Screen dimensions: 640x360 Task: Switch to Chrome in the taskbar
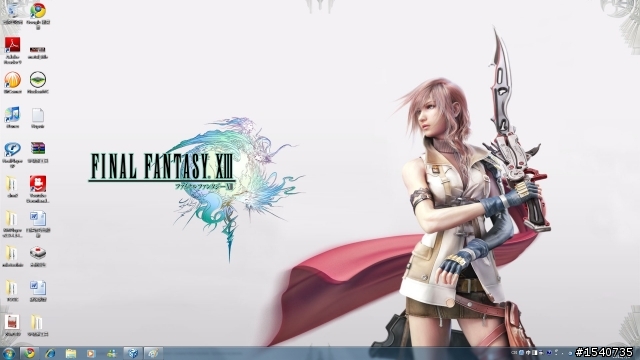(29, 353)
